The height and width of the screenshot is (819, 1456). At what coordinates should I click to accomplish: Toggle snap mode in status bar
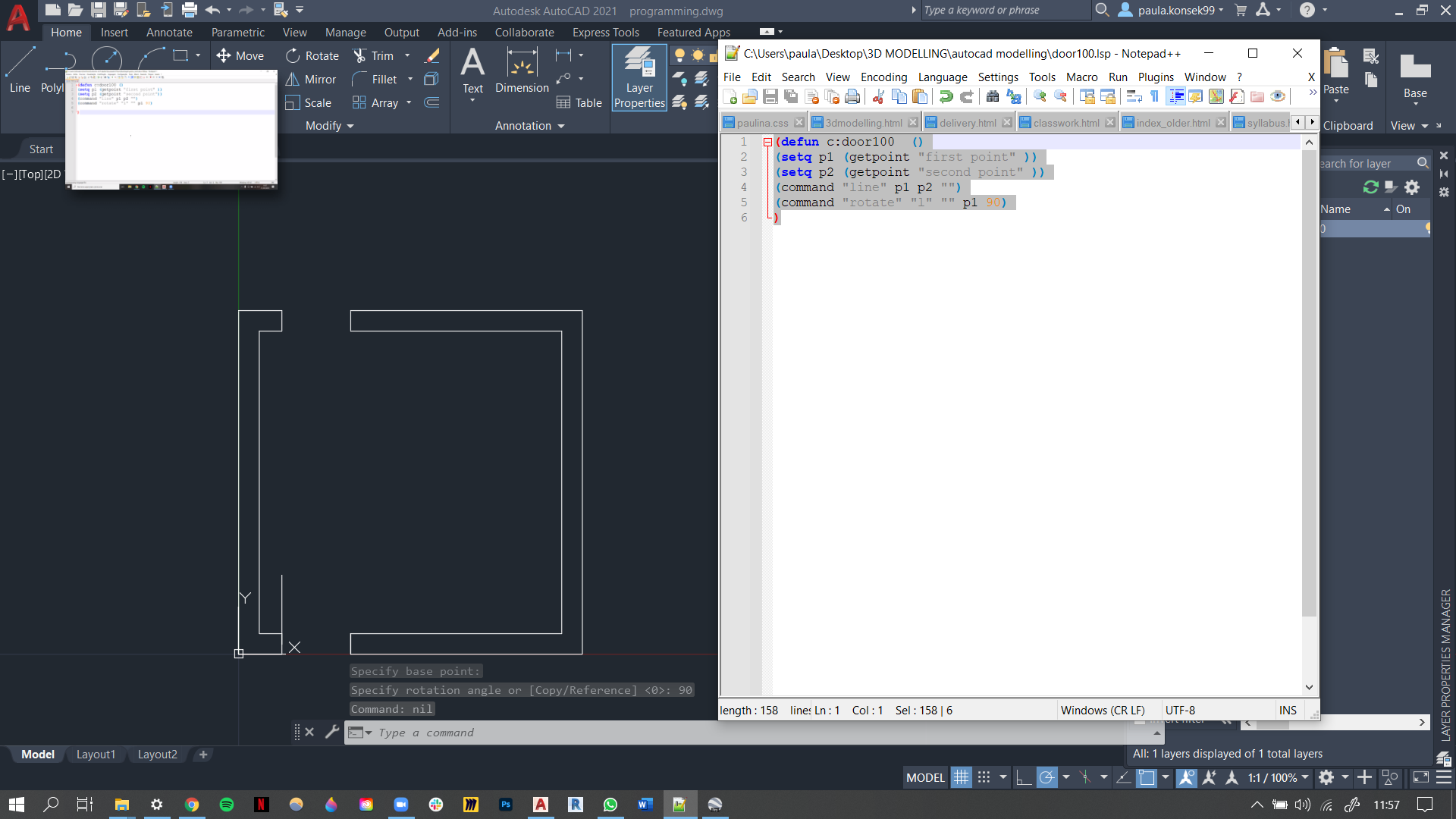click(x=984, y=778)
